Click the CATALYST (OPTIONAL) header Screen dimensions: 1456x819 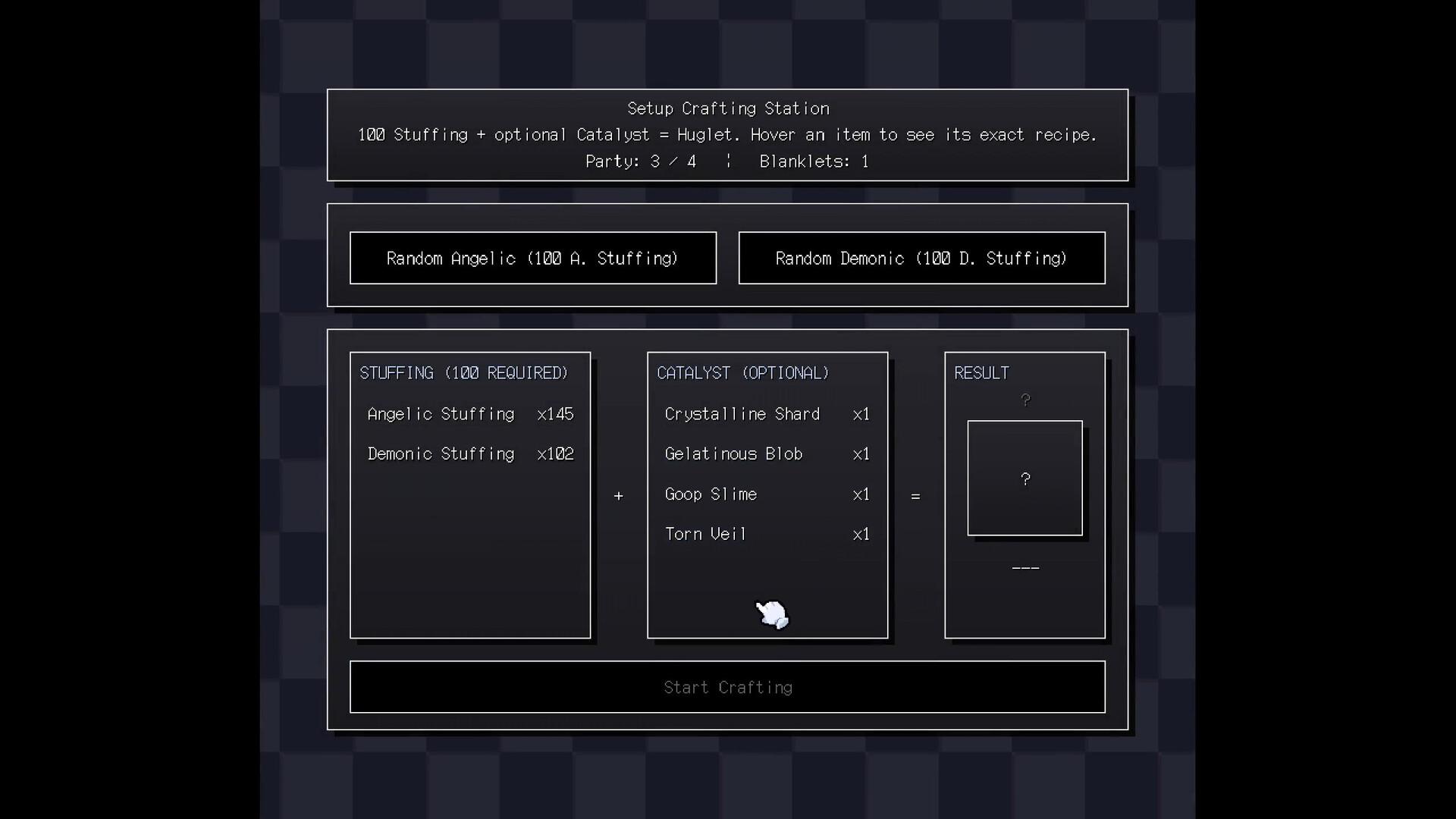pos(743,373)
